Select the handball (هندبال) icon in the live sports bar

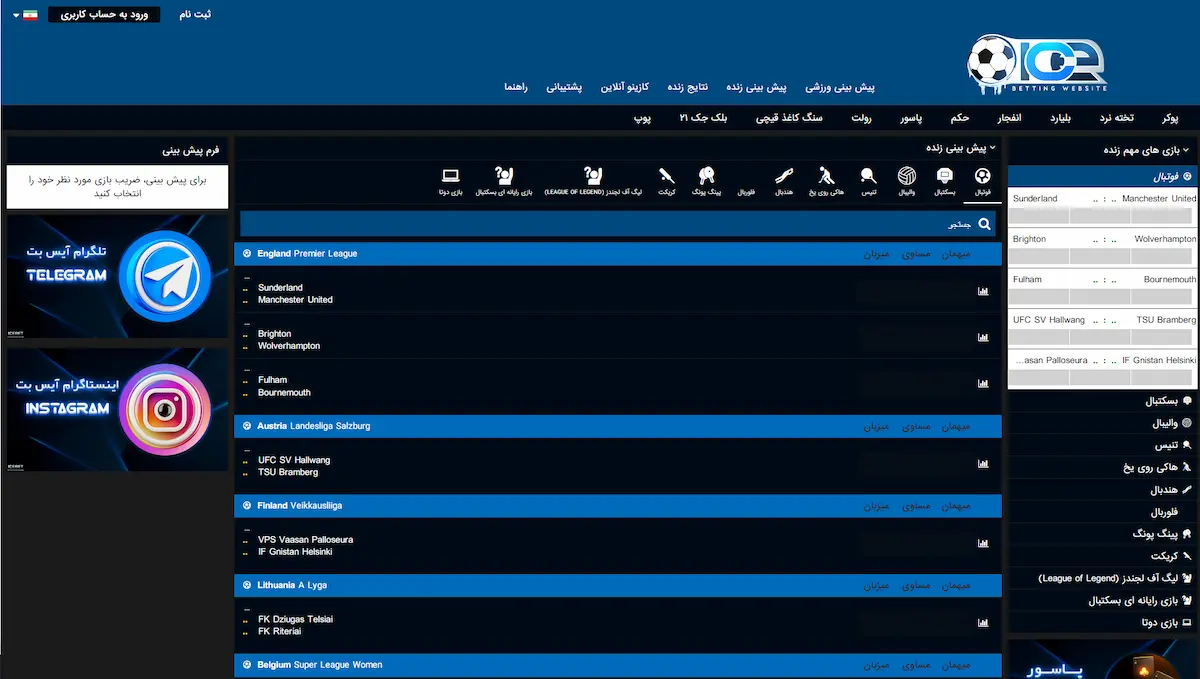click(786, 176)
